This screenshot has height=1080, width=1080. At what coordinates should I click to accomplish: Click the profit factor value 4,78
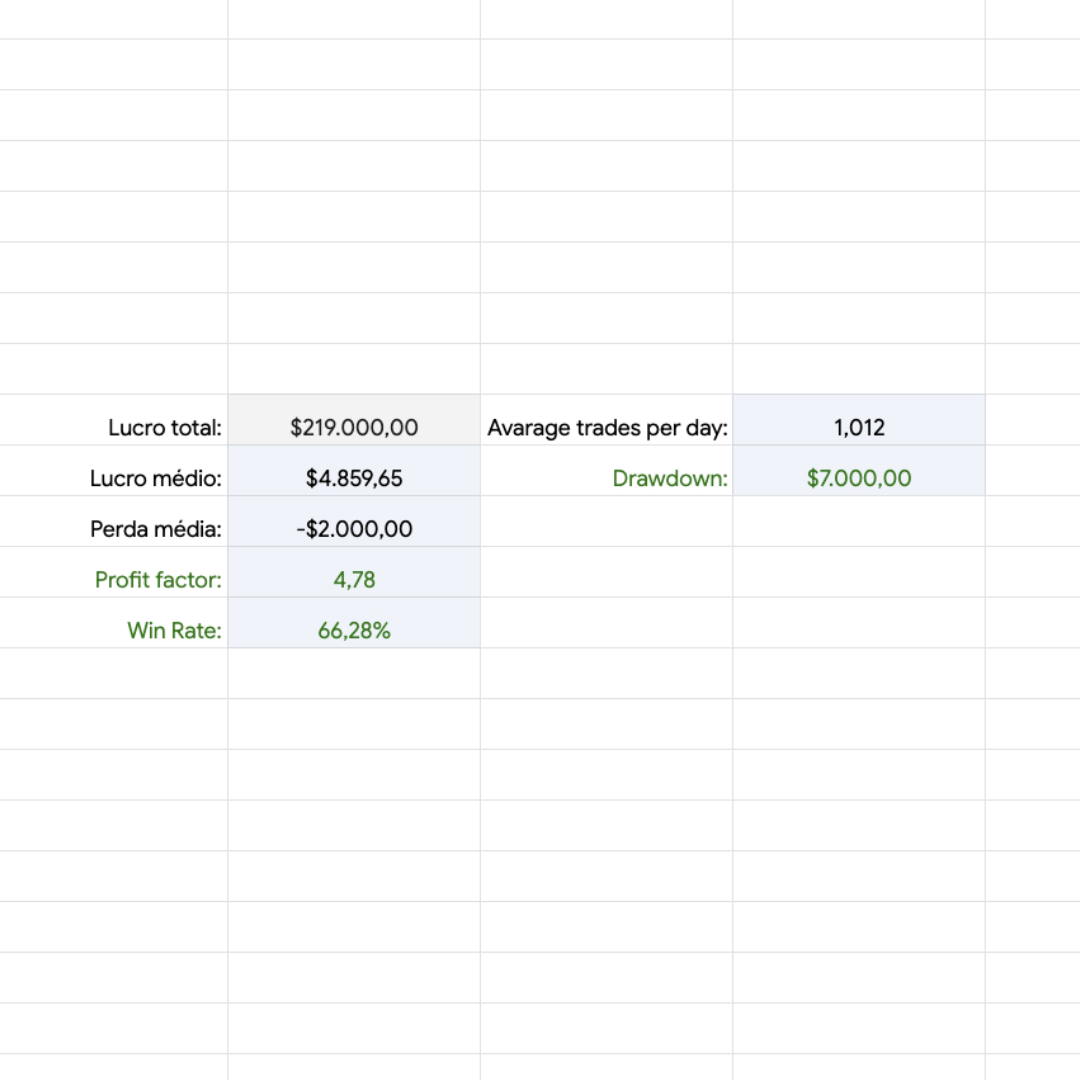click(x=354, y=580)
